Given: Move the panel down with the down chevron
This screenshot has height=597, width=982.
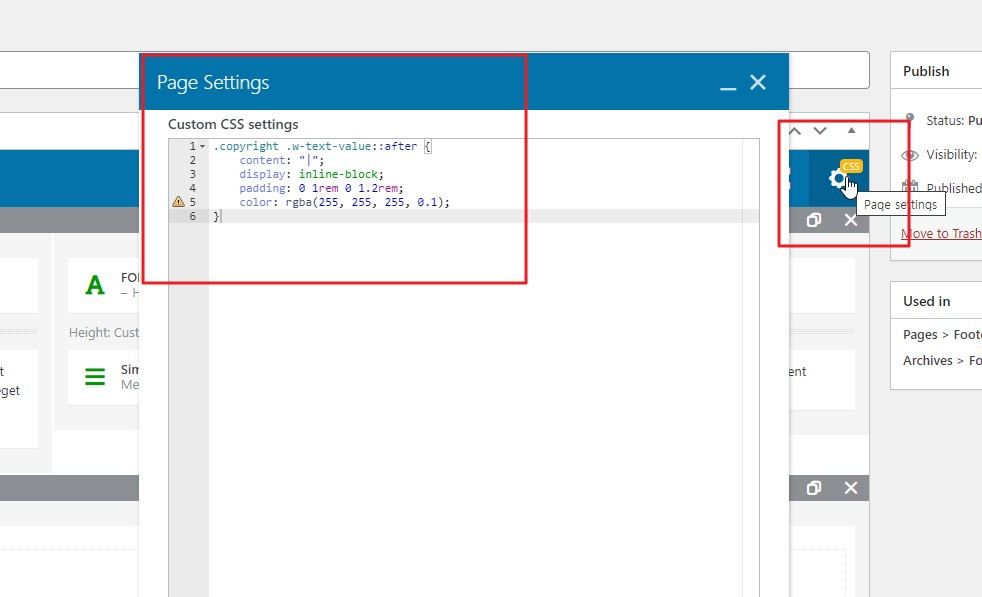Looking at the screenshot, I should [x=820, y=131].
